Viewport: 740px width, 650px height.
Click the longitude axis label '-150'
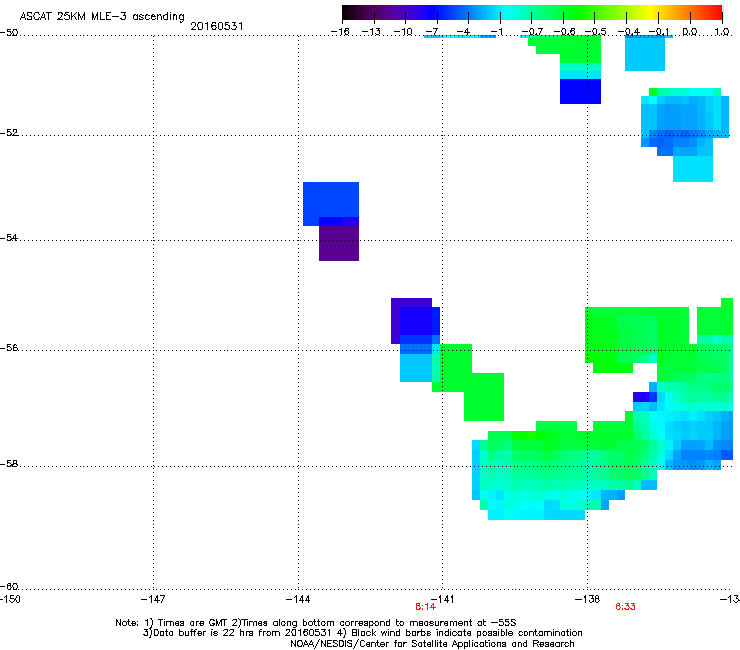tap(10, 599)
